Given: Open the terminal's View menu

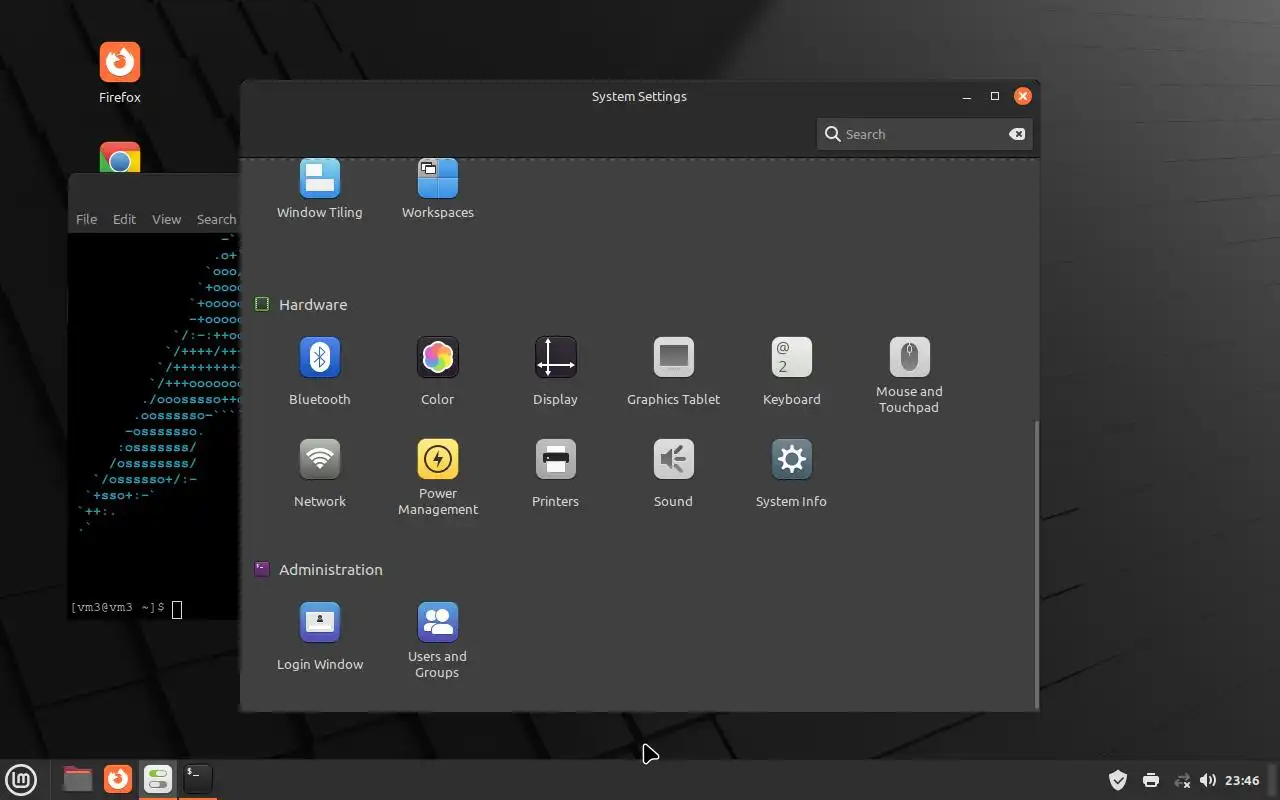Looking at the screenshot, I should (x=167, y=219).
